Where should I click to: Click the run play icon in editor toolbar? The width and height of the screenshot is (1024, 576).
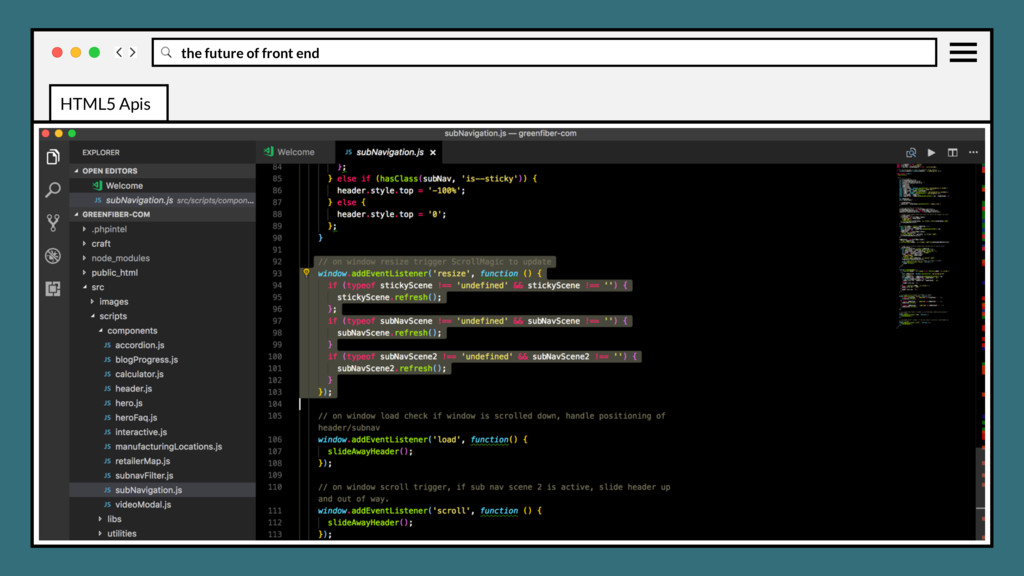click(932, 152)
